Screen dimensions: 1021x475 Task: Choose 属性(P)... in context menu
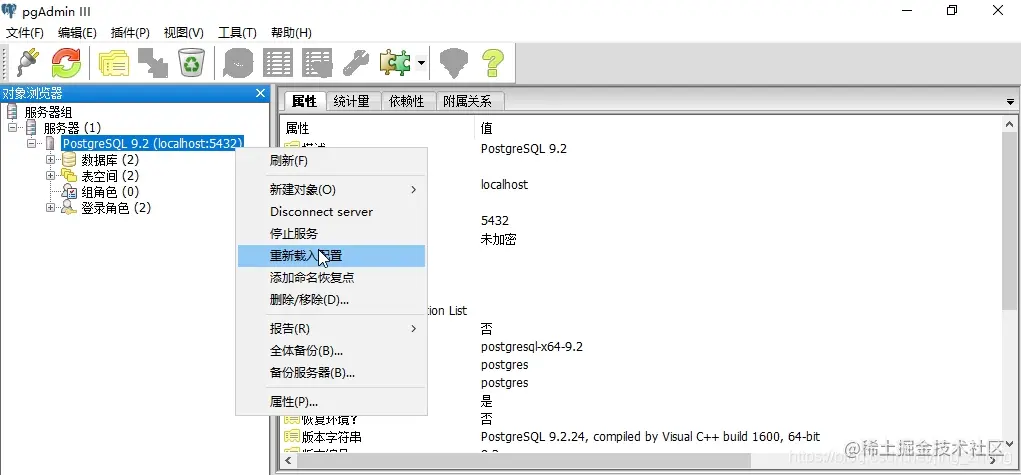point(331,401)
